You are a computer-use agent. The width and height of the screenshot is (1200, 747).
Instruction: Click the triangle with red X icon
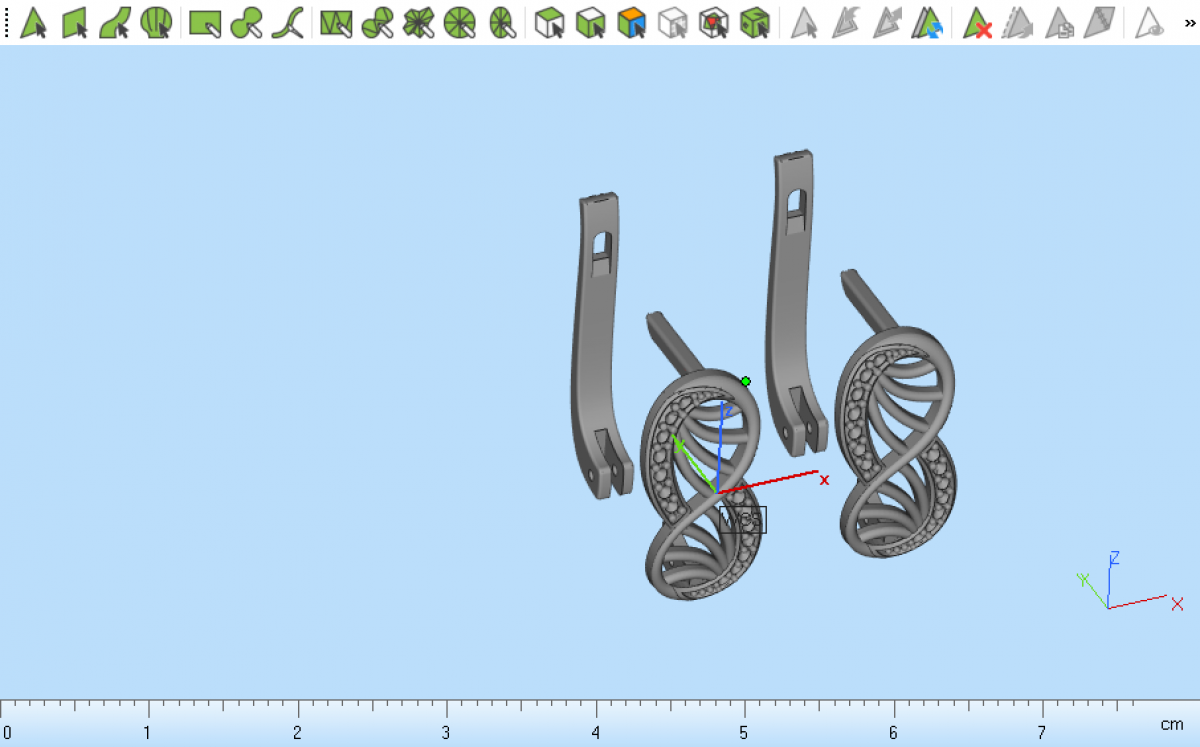pos(977,22)
